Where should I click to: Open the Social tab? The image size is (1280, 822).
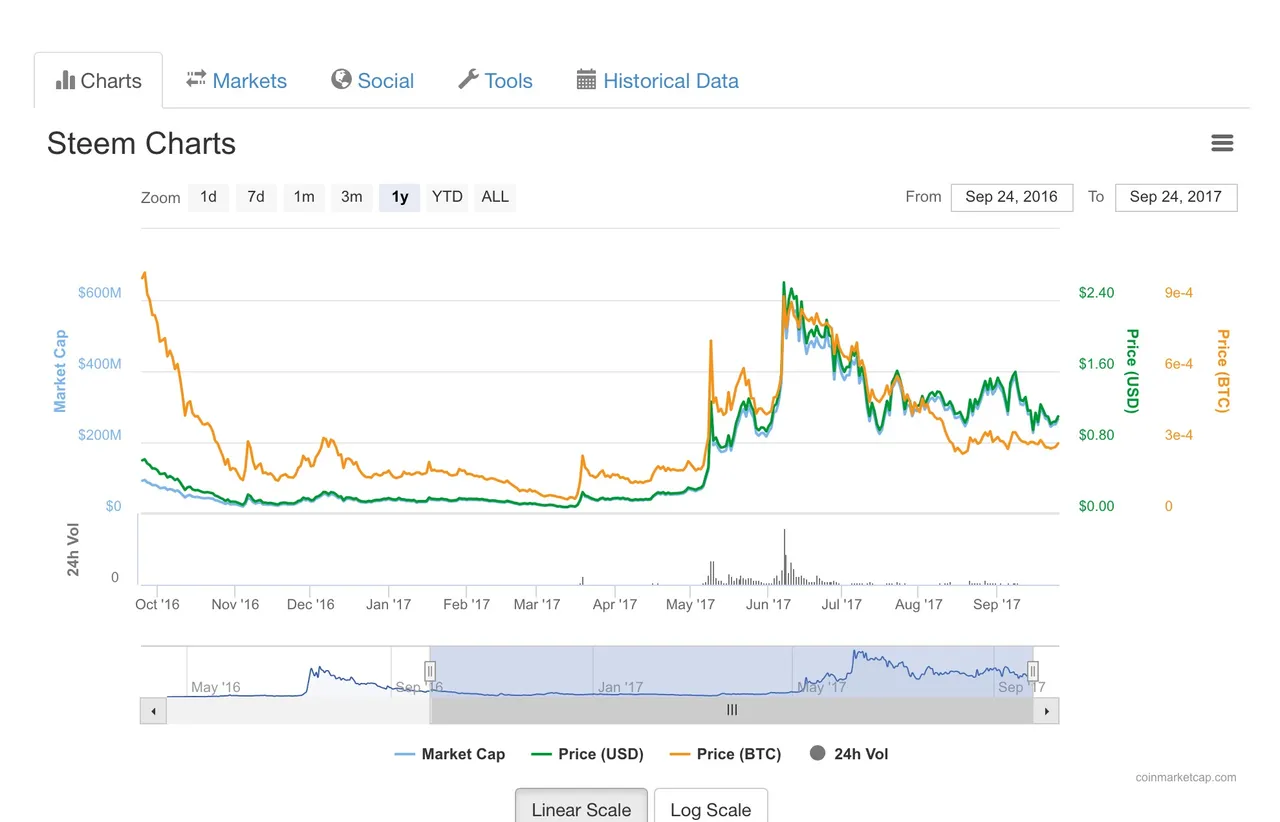[372, 80]
